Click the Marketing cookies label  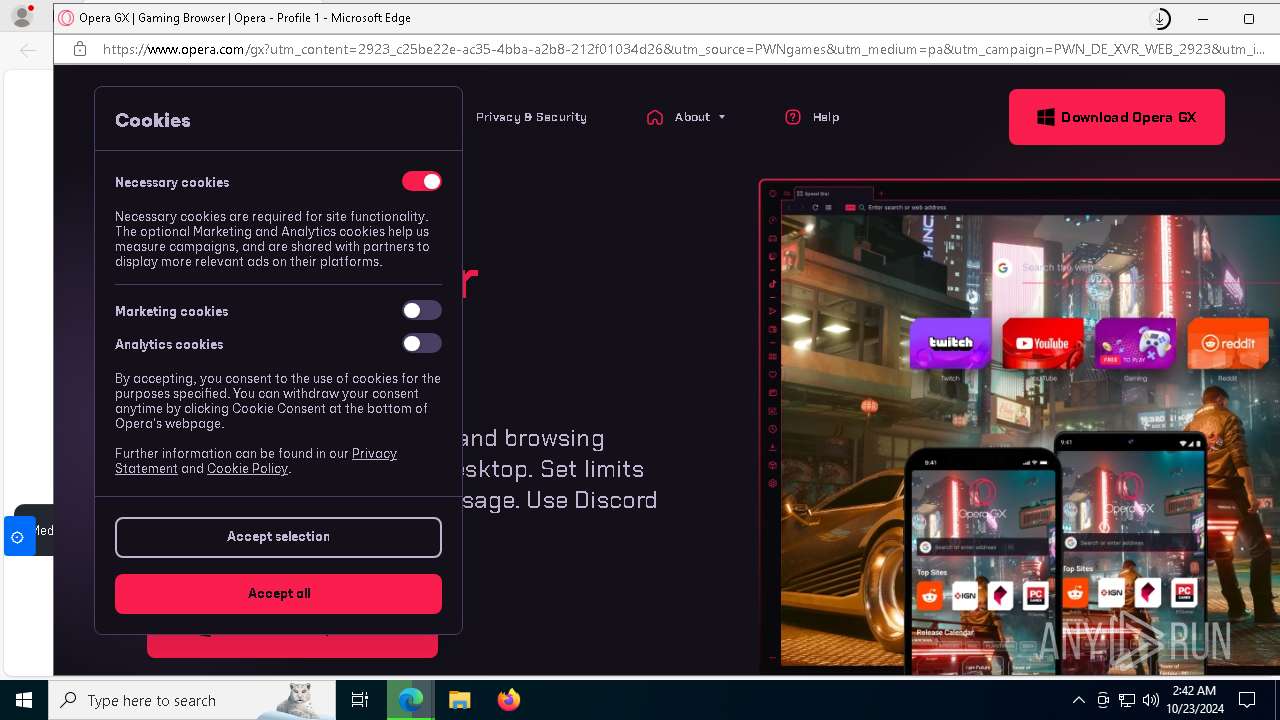pos(171,311)
